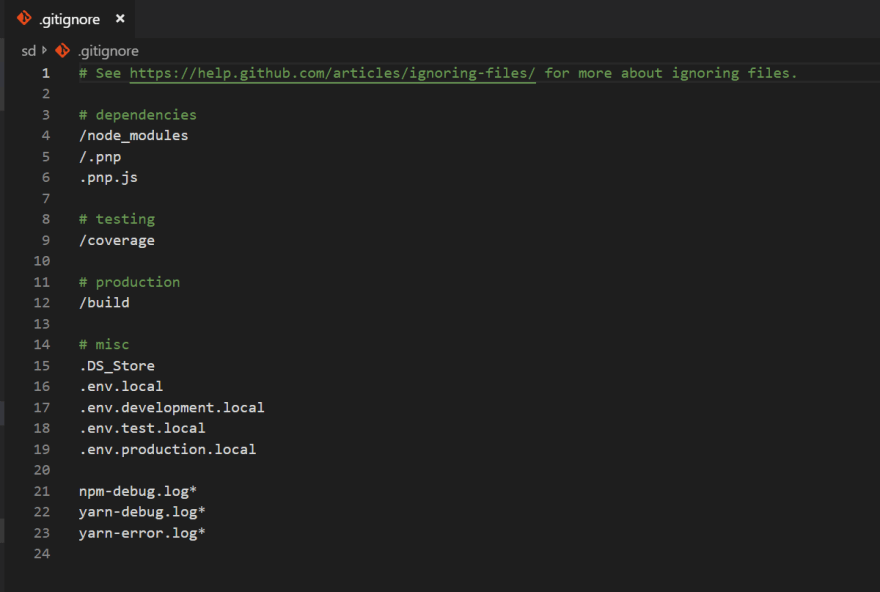Expand the breadcrumb arrow after sd
The width and height of the screenshot is (880, 592).
(44, 51)
